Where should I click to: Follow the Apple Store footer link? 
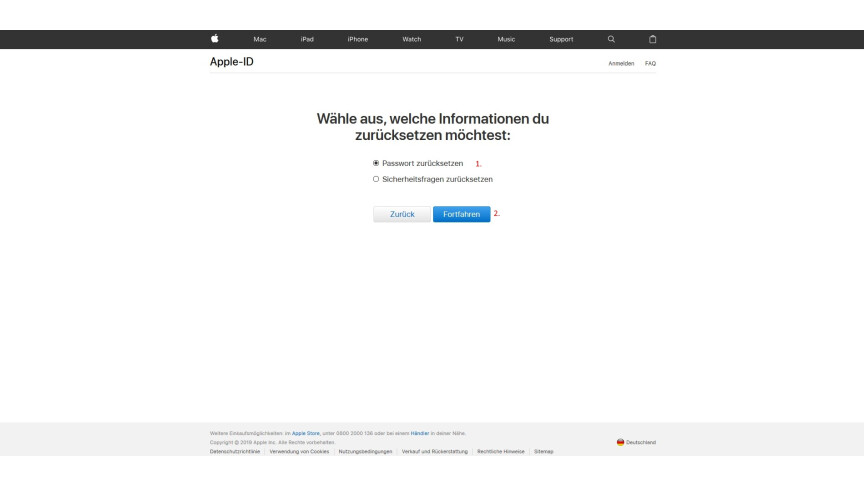coord(305,433)
